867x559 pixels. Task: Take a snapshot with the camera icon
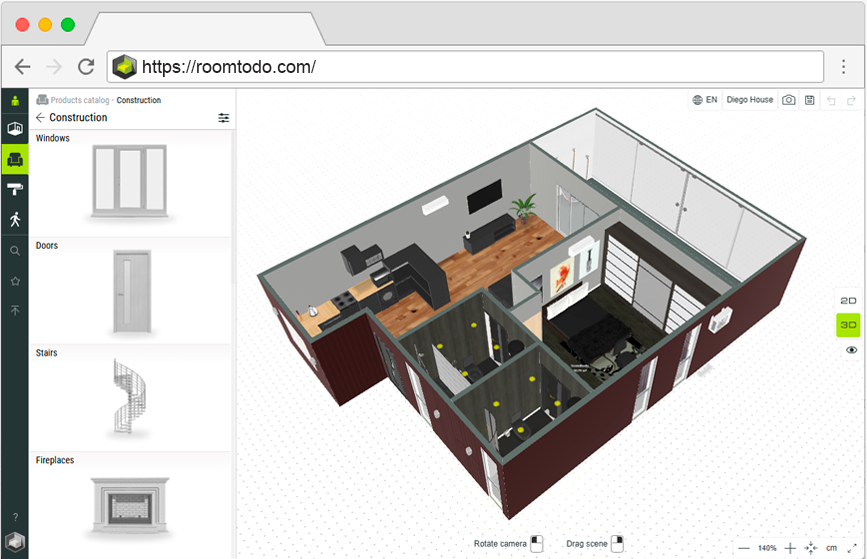(789, 100)
